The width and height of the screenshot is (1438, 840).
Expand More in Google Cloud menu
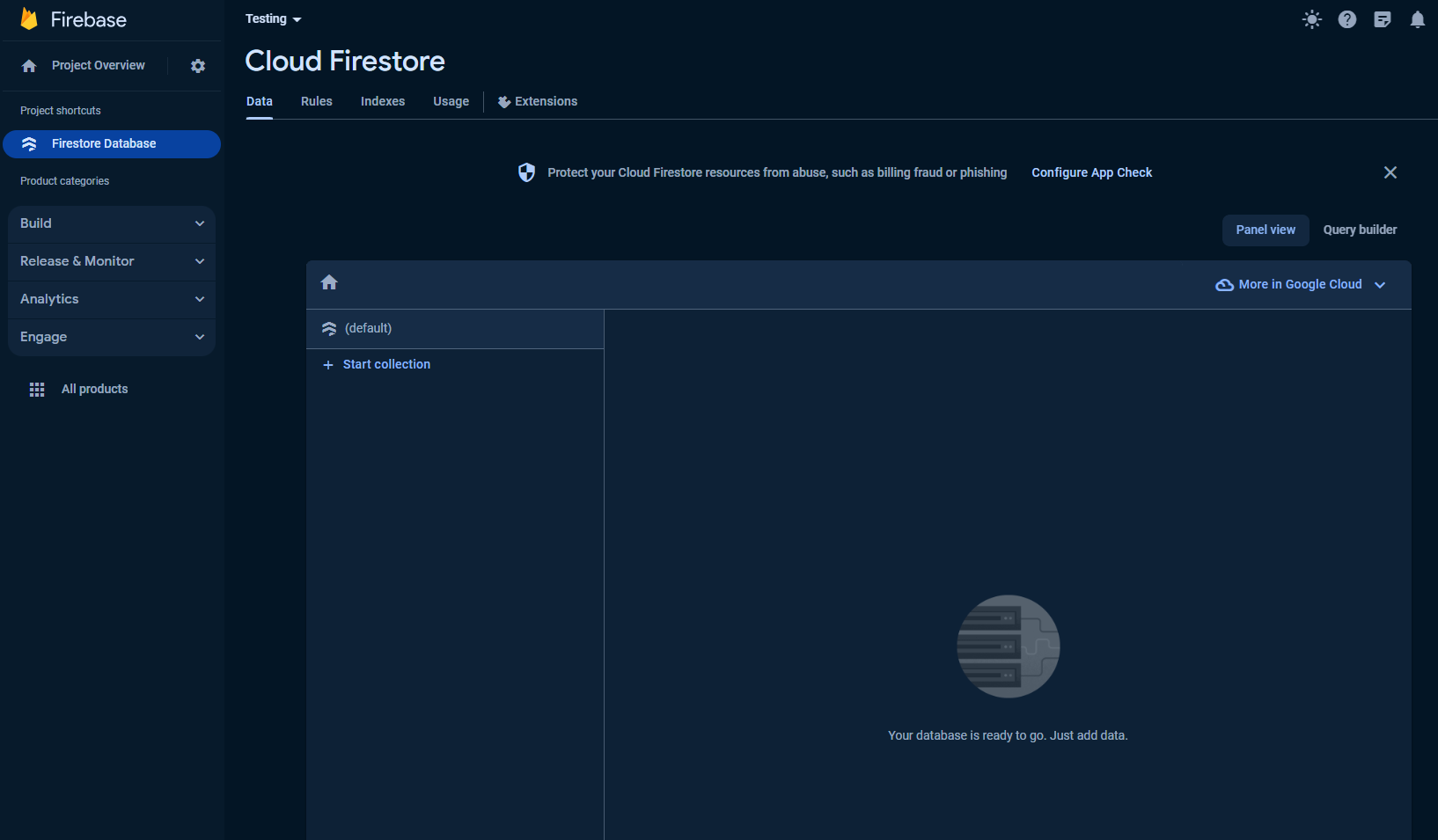click(x=1301, y=284)
